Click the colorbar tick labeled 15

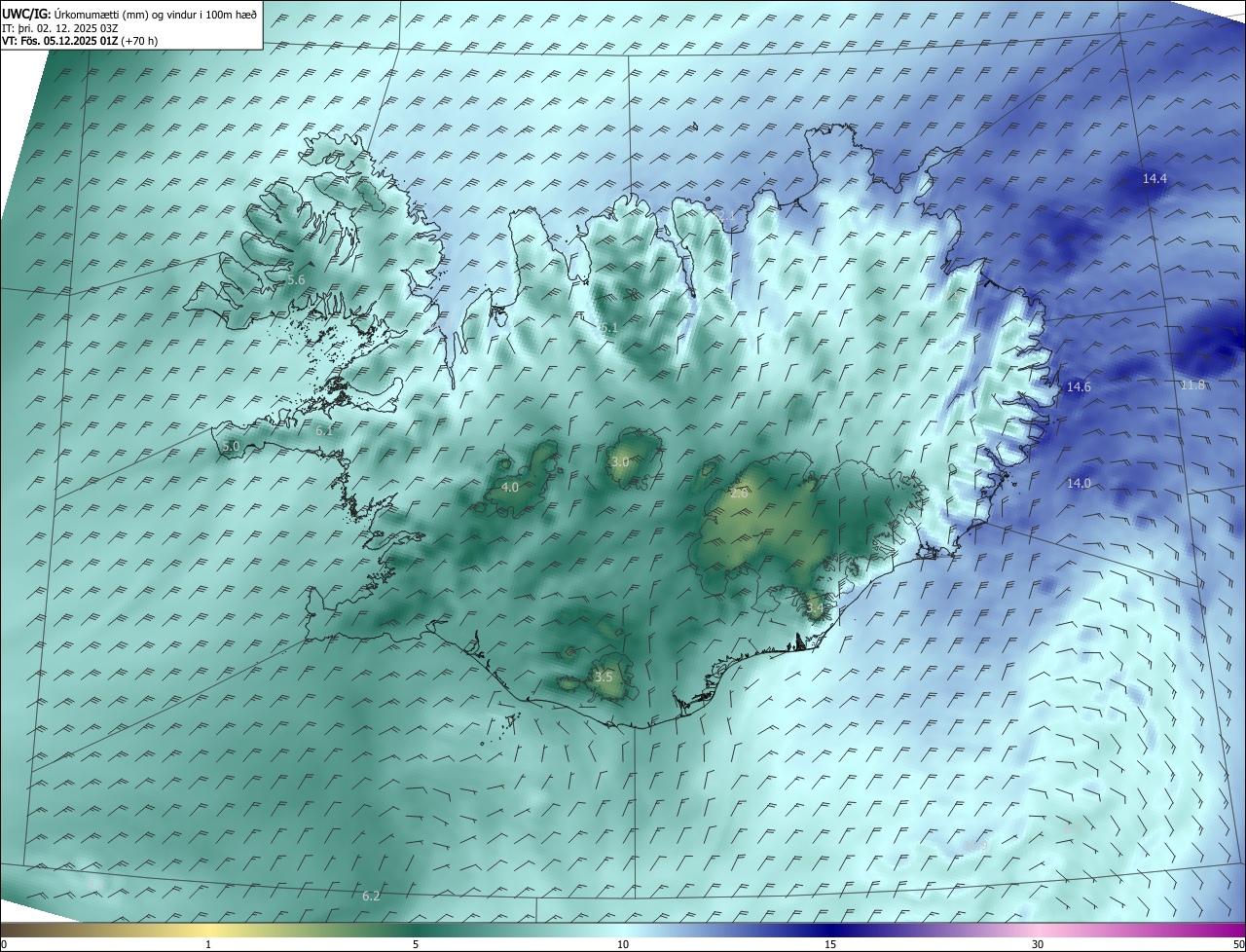(830, 944)
